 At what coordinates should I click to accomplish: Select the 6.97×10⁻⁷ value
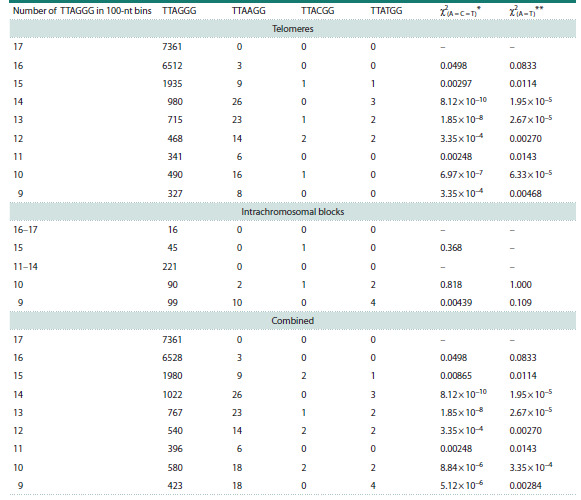[x=461, y=174]
